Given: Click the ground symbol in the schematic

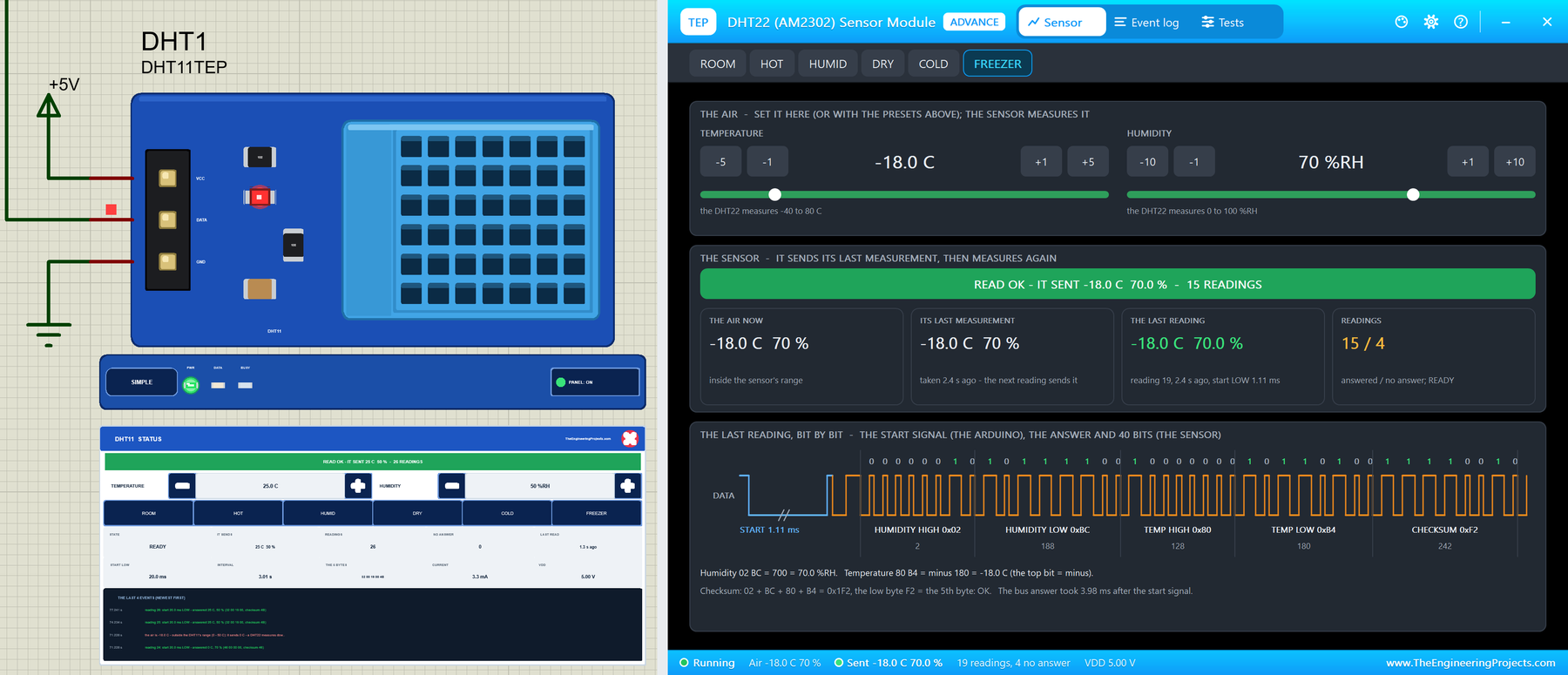Looking at the screenshot, I should coord(49,334).
